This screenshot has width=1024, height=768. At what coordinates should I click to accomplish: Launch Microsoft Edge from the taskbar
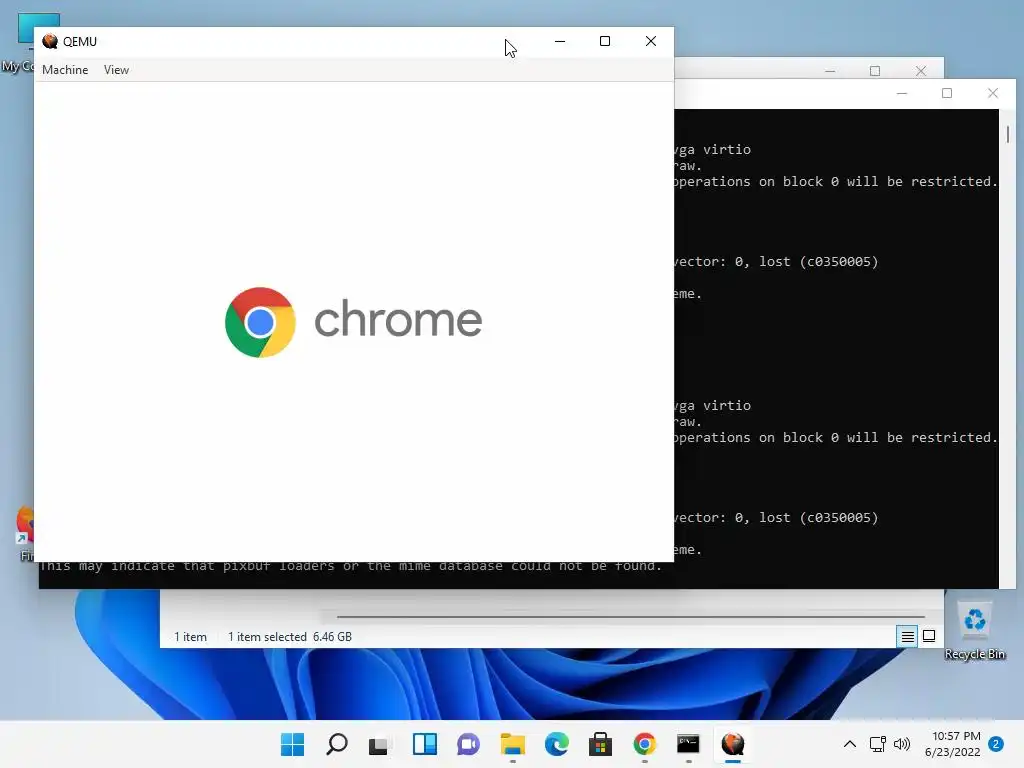coord(556,744)
